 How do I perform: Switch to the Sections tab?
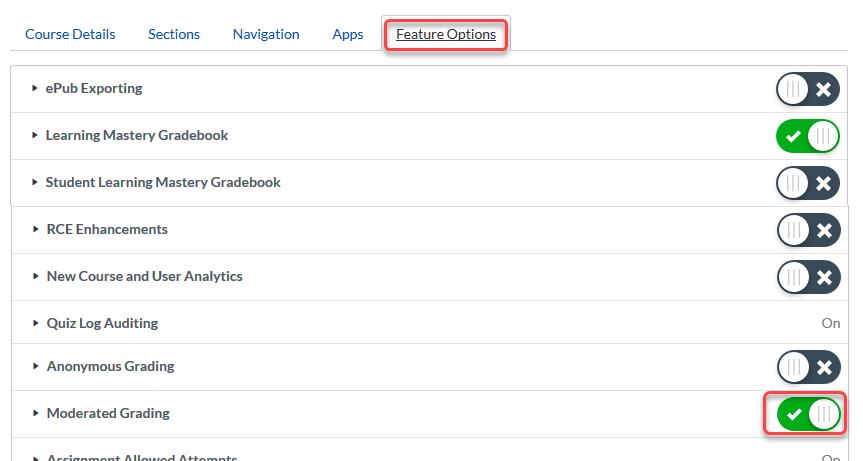(174, 34)
